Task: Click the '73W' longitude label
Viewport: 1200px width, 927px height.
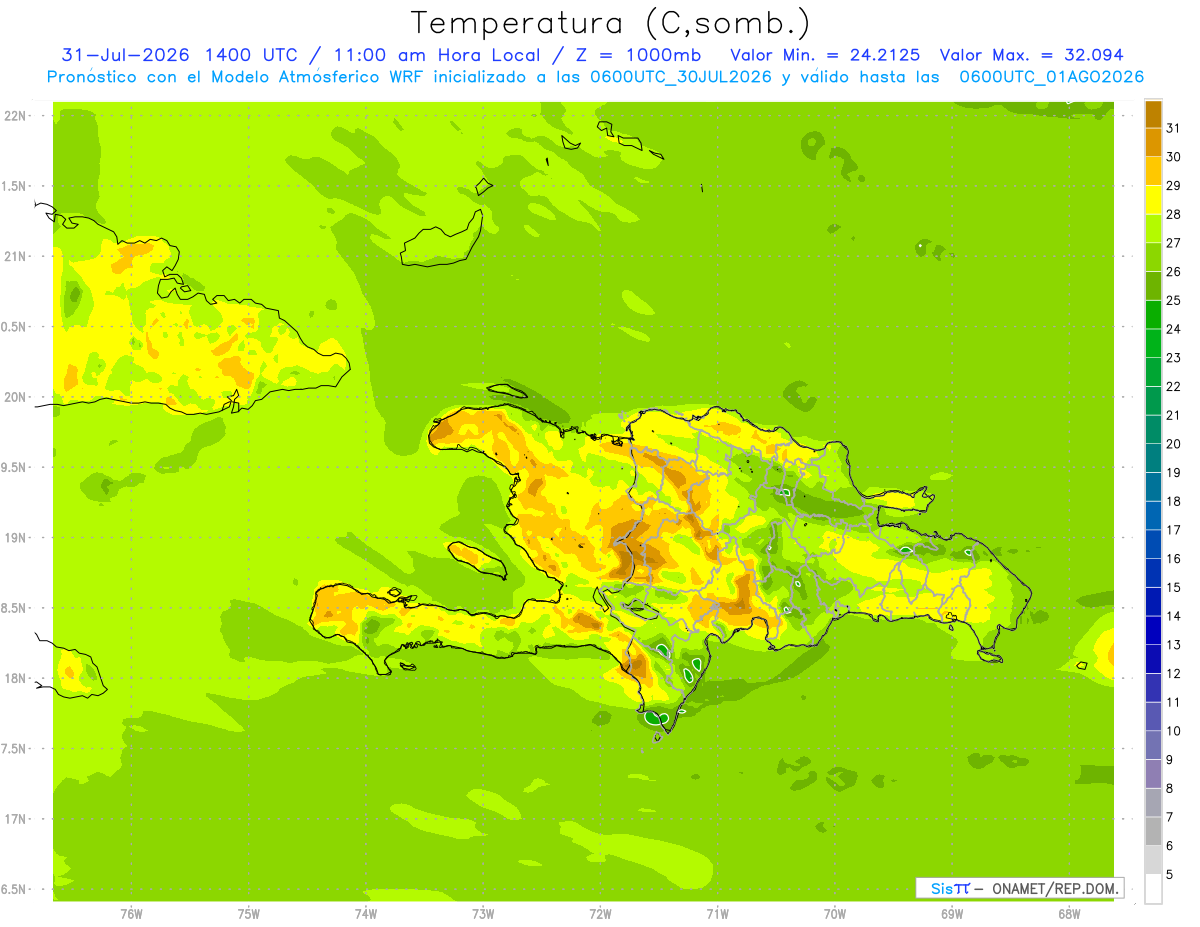Action: pyautogui.click(x=483, y=913)
